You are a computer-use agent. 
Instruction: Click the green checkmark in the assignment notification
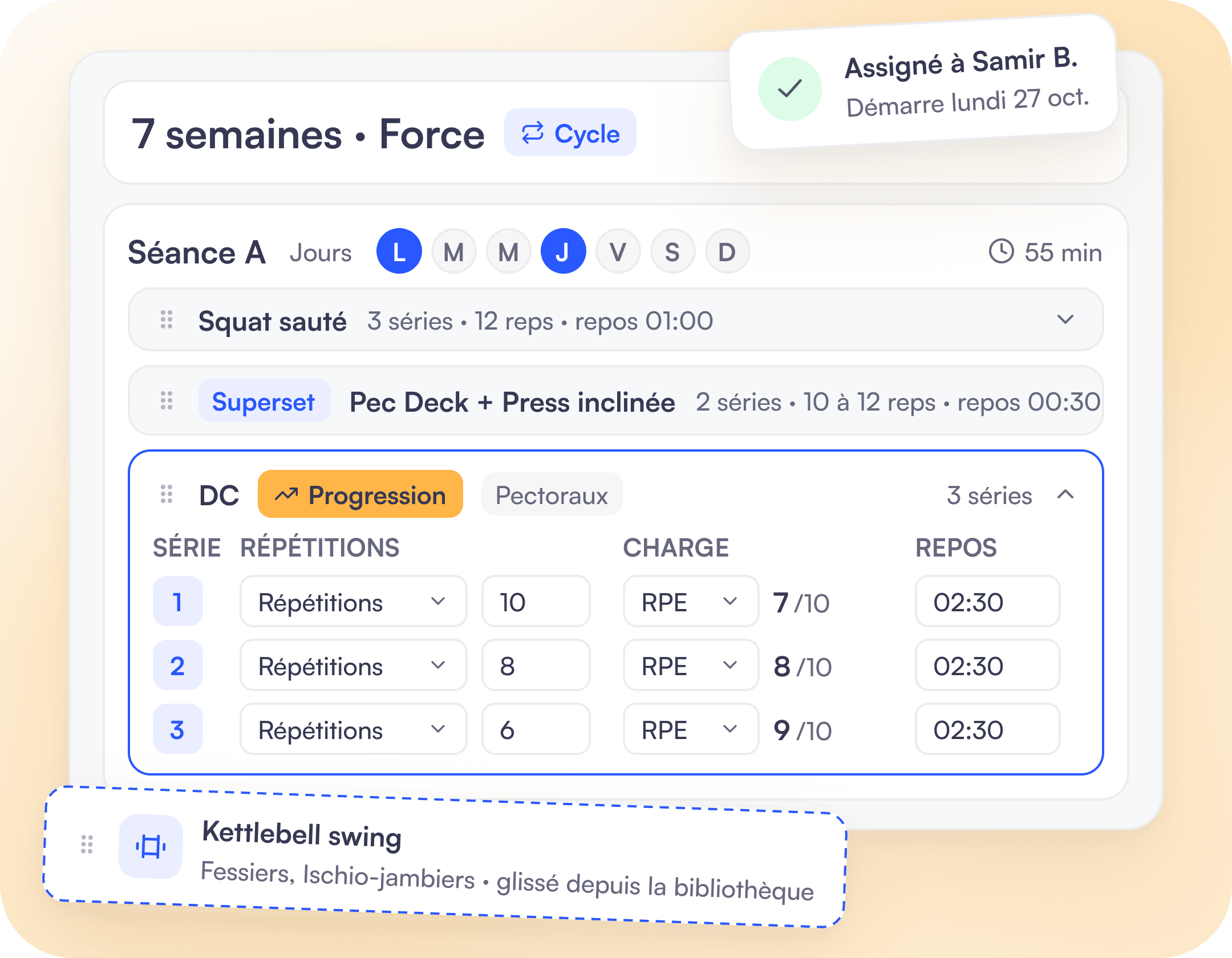(790, 88)
